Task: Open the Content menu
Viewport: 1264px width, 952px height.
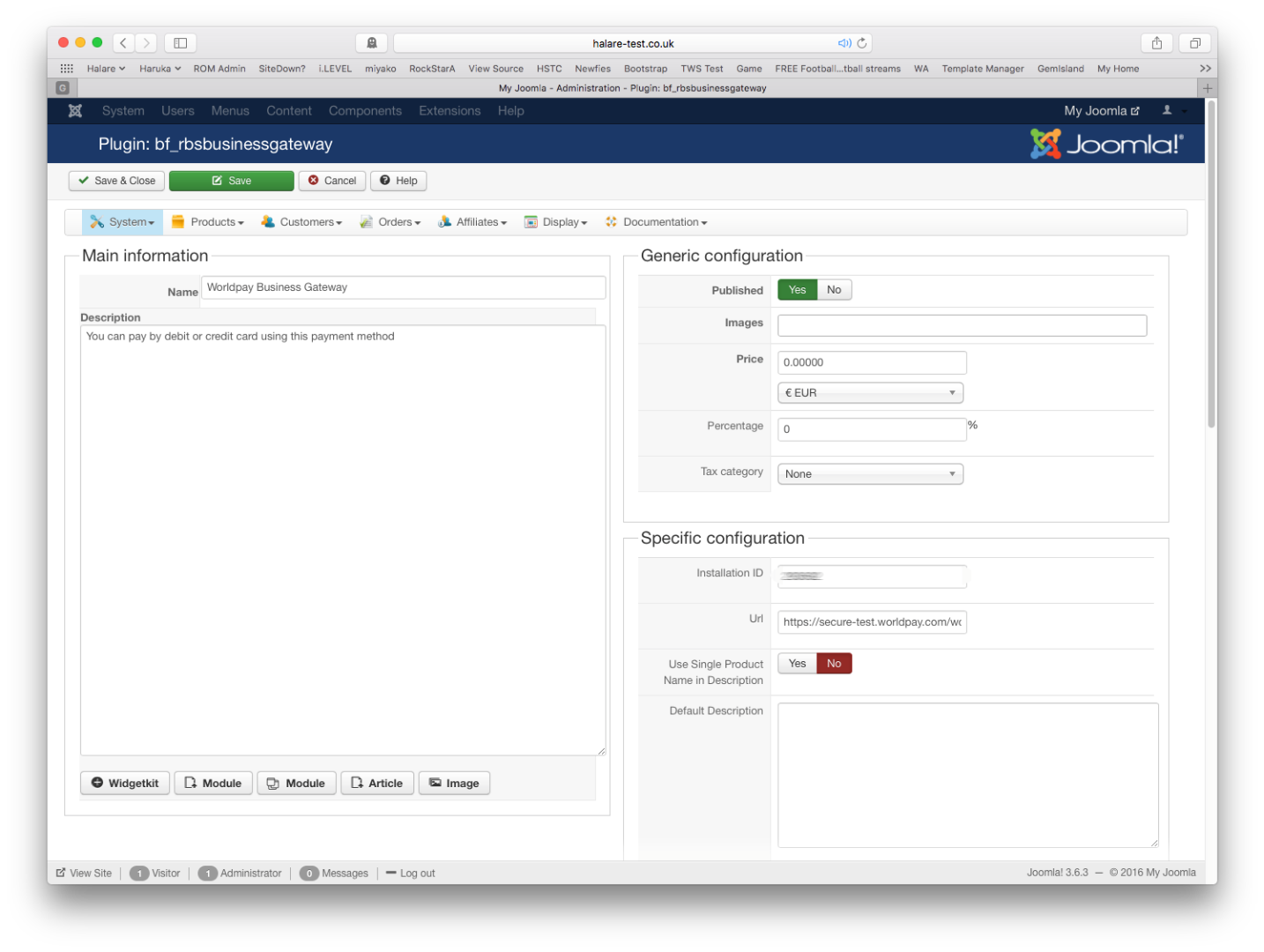Action: coord(289,111)
